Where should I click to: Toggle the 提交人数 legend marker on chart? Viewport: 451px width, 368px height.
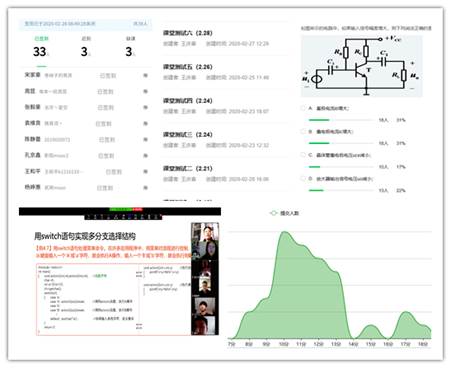[273, 213]
